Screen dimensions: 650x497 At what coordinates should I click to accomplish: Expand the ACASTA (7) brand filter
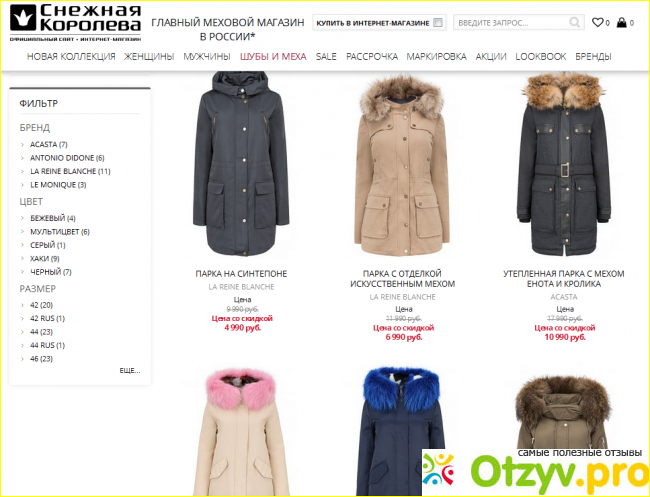pyautogui.click(x=48, y=144)
